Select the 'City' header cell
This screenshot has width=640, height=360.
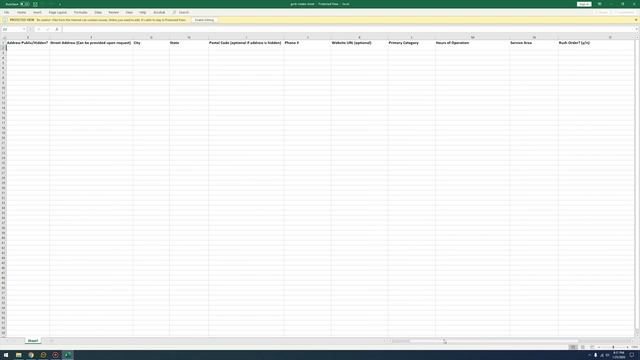tap(151, 43)
